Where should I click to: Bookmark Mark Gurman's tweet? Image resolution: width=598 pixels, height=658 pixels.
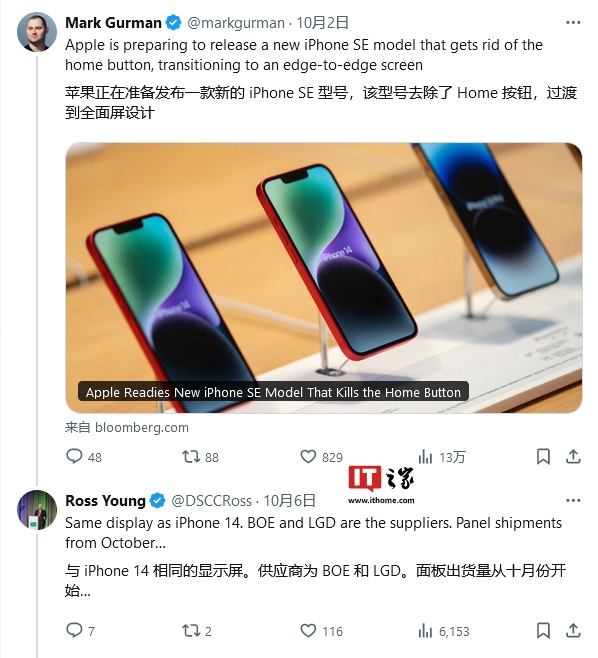[543, 456]
